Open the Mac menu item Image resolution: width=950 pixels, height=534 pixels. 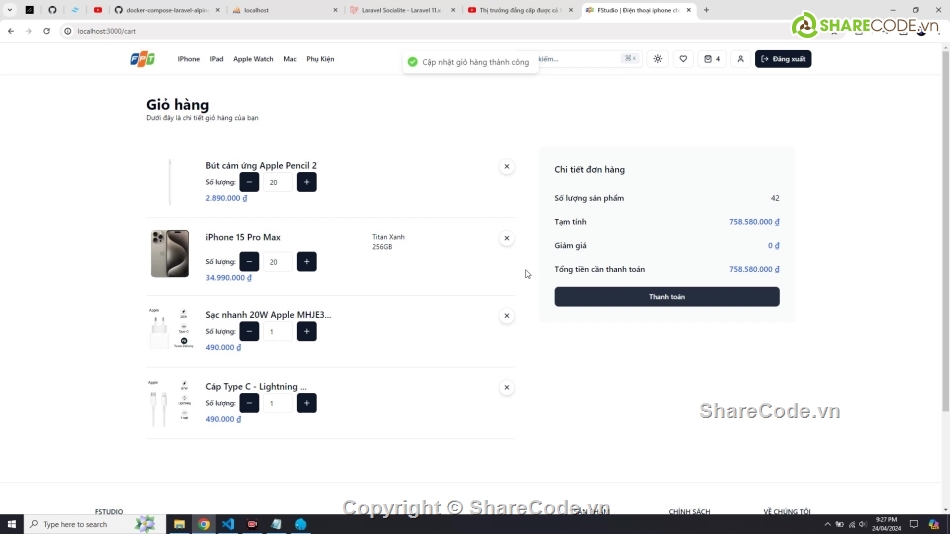[290, 59]
